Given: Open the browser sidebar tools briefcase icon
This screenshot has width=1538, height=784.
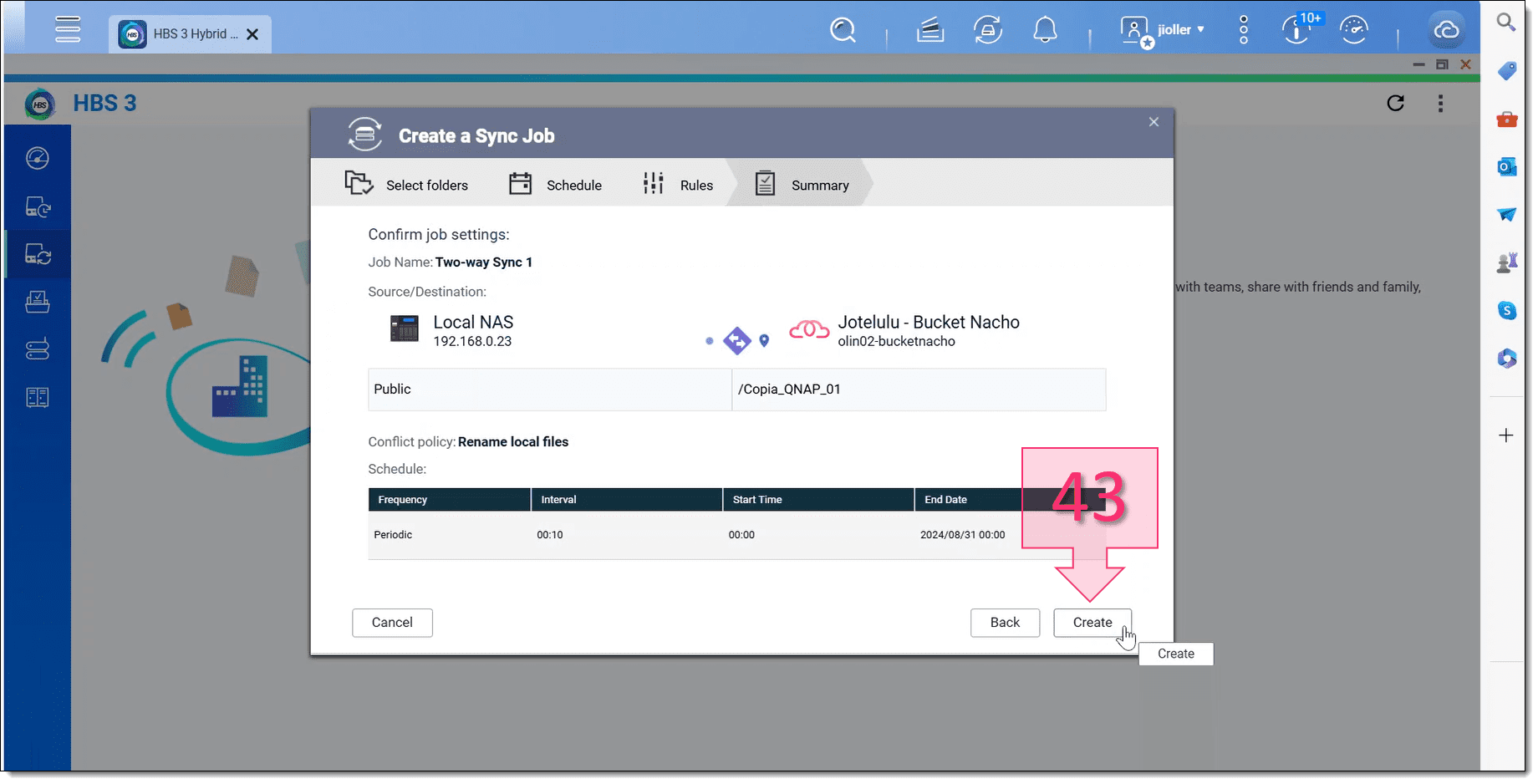Looking at the screenshot, I should [x=1506, y=120].
